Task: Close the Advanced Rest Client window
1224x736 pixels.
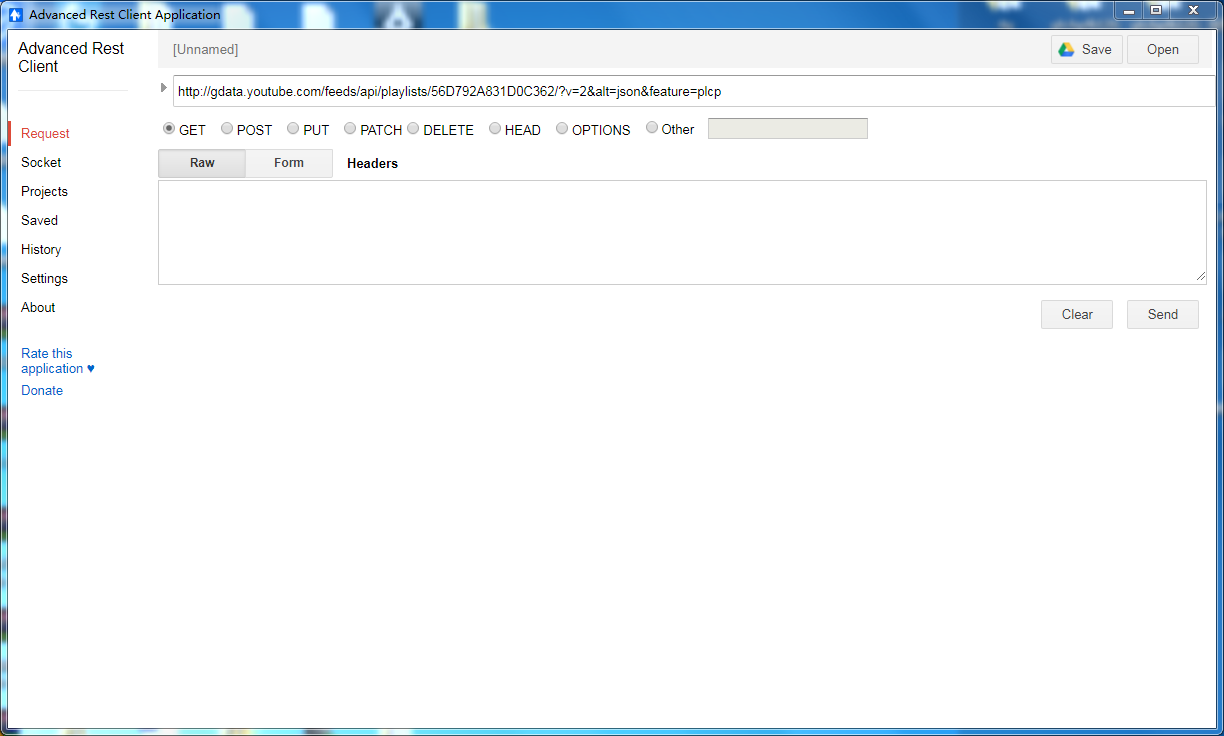Action: click(x=1193, y=11)
